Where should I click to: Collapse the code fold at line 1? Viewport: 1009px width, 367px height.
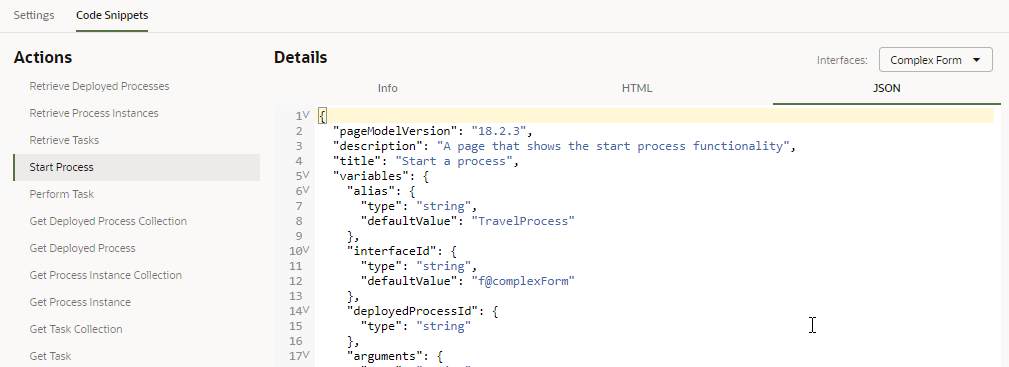click(x=306, y=115)
